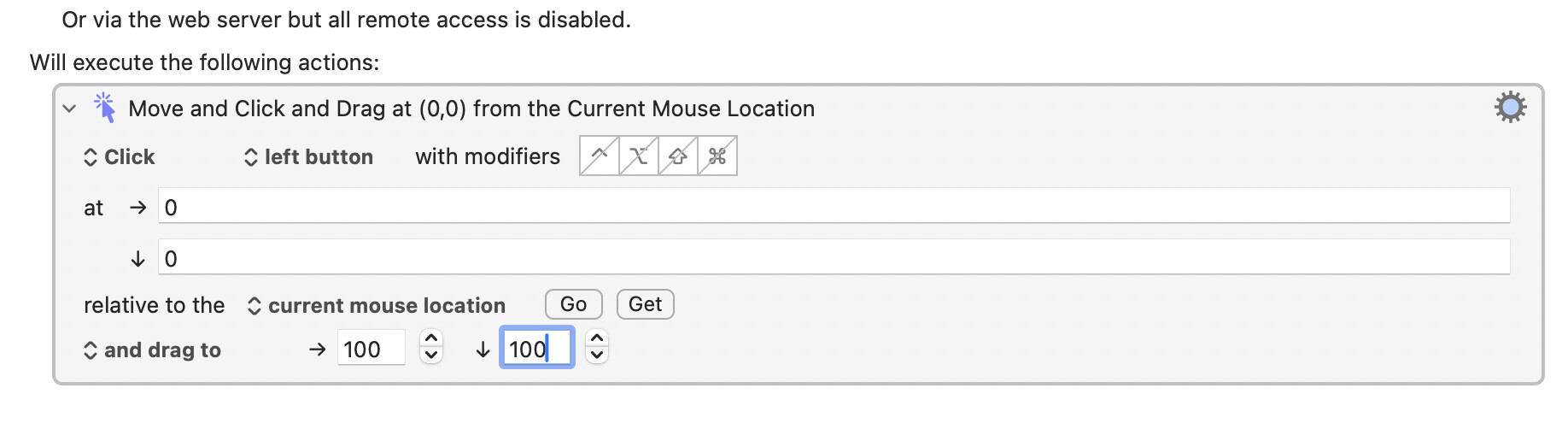Click the horizontal drag distance field
The width and height of the screenshot is (1568, 441).
[371, 349]
